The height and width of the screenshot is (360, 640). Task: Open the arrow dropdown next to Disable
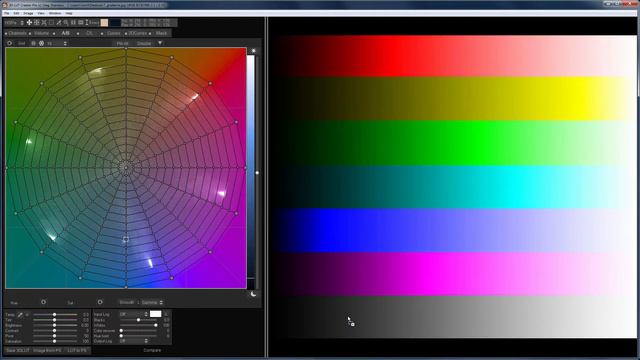[x=160, y=43]
